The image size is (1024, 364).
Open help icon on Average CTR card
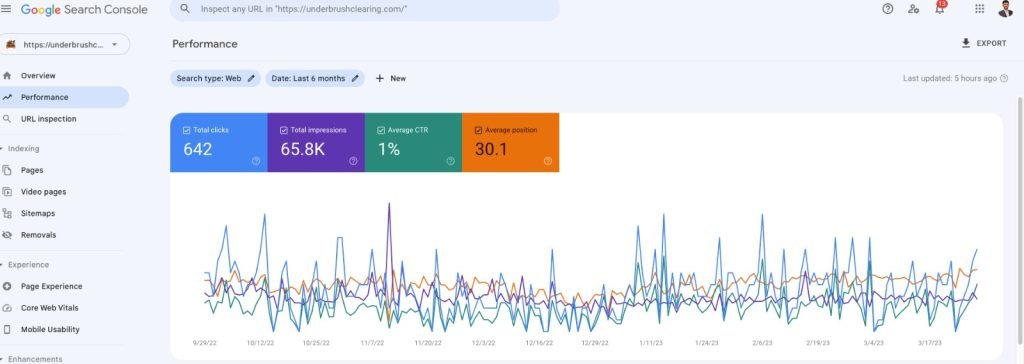451,161
